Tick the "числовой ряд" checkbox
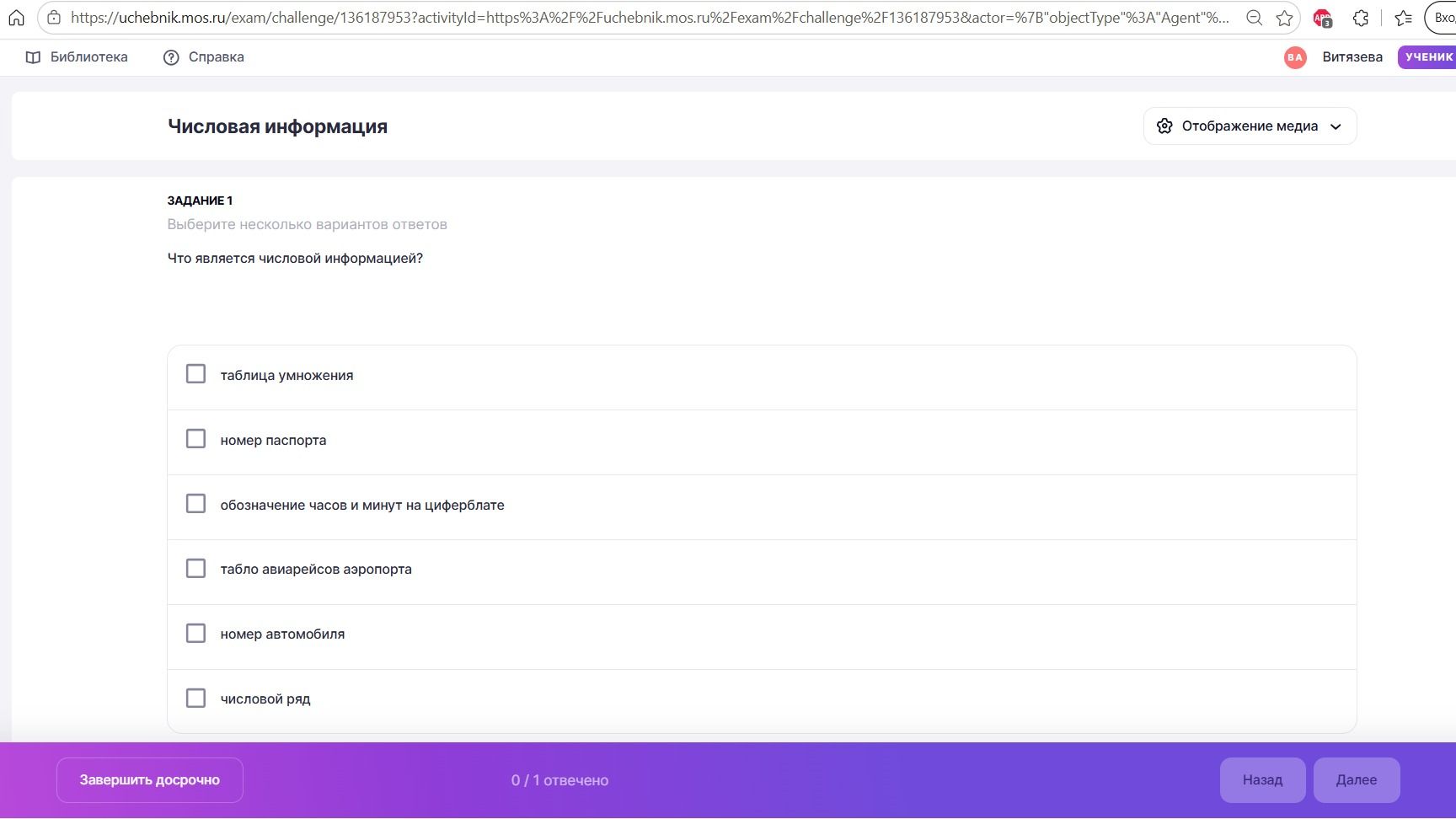The image size is (1456, 819). pyautogui.click(x=195, y=699)
